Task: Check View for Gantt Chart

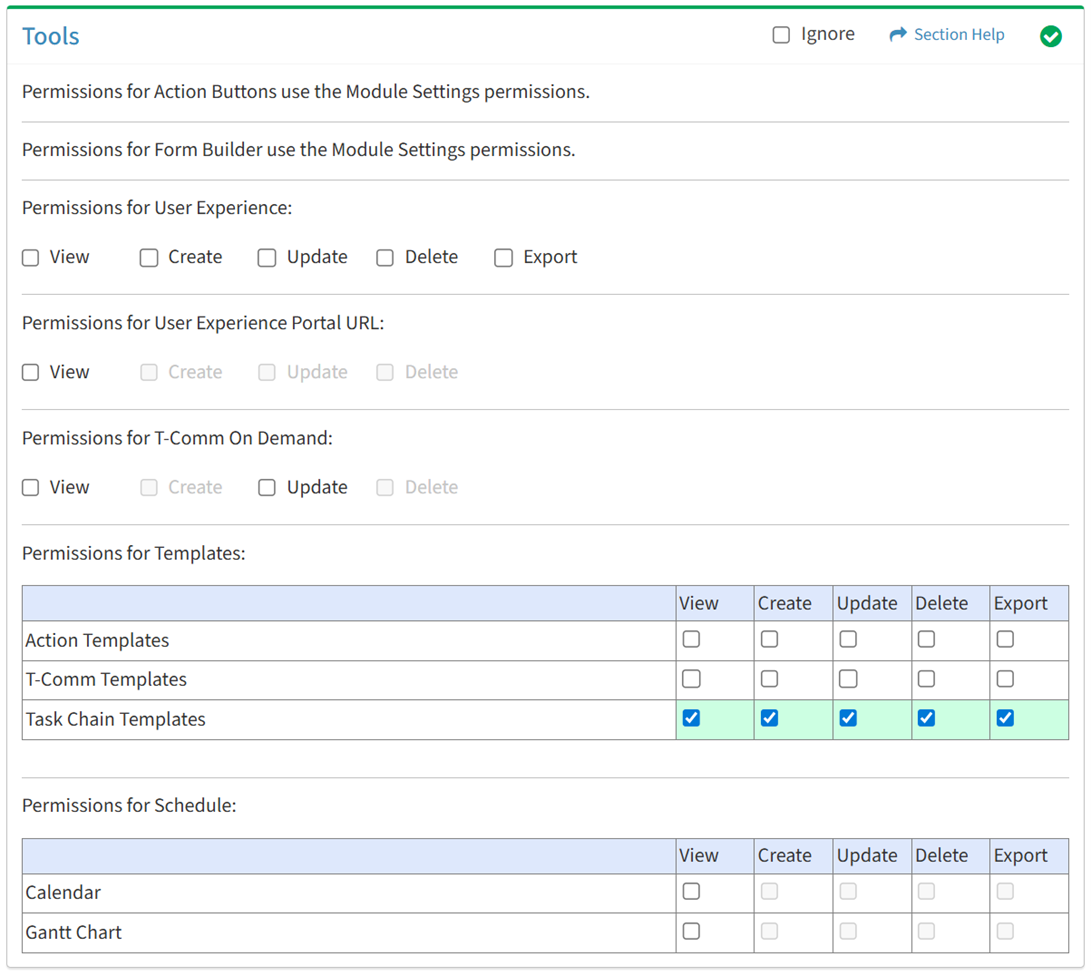Action: click(x=691, y=932)
